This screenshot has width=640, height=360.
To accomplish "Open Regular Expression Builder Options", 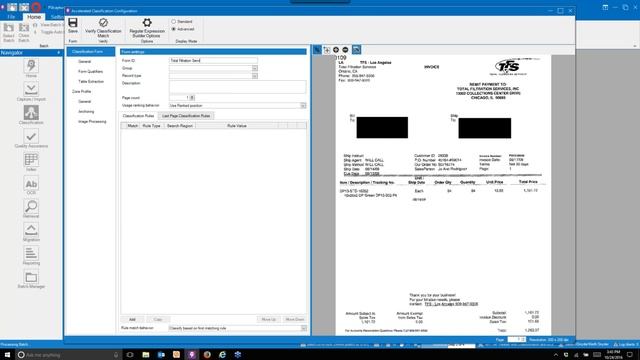I will tap(147, 28).
